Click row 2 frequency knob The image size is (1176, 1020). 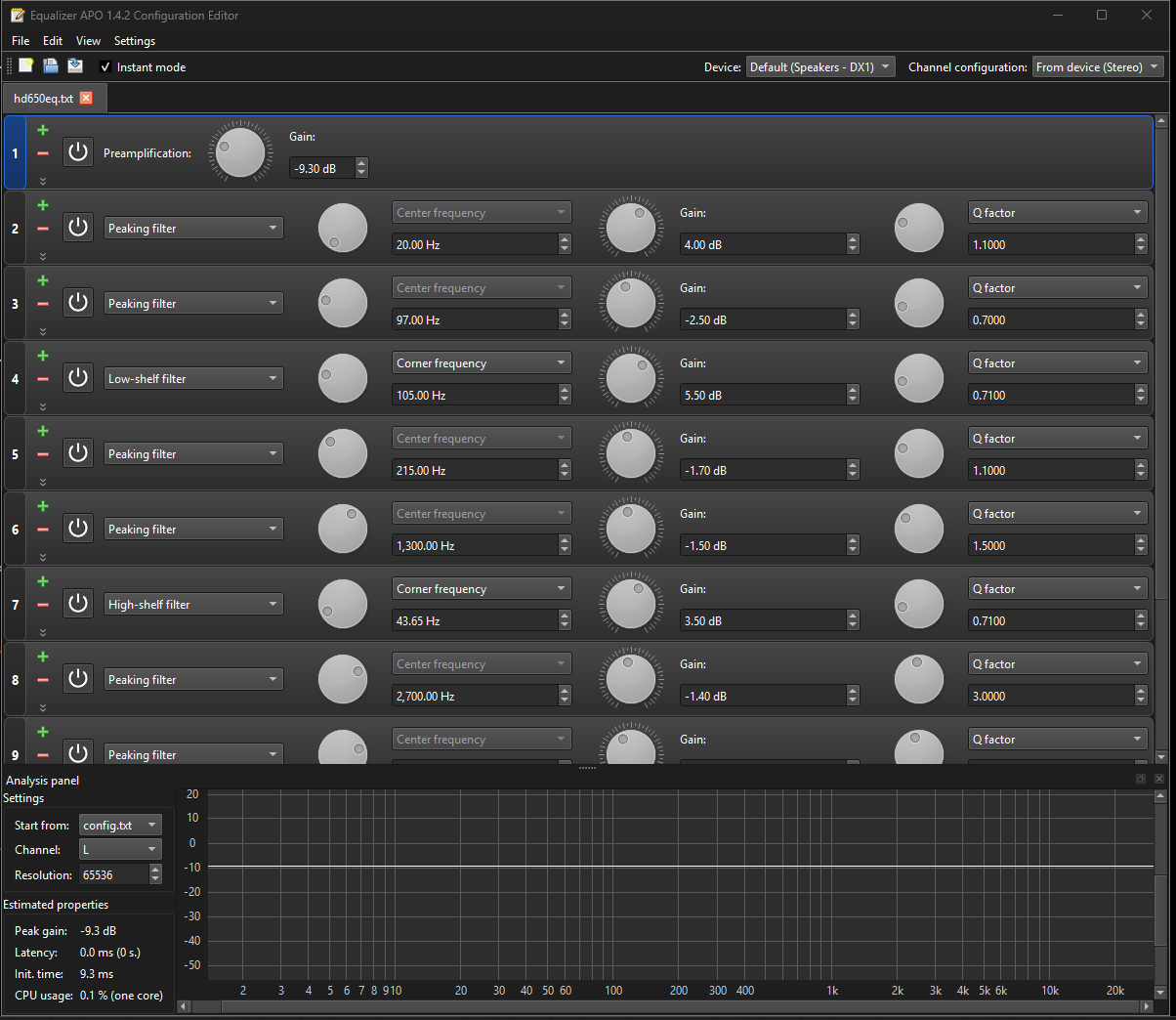point(343,228)
